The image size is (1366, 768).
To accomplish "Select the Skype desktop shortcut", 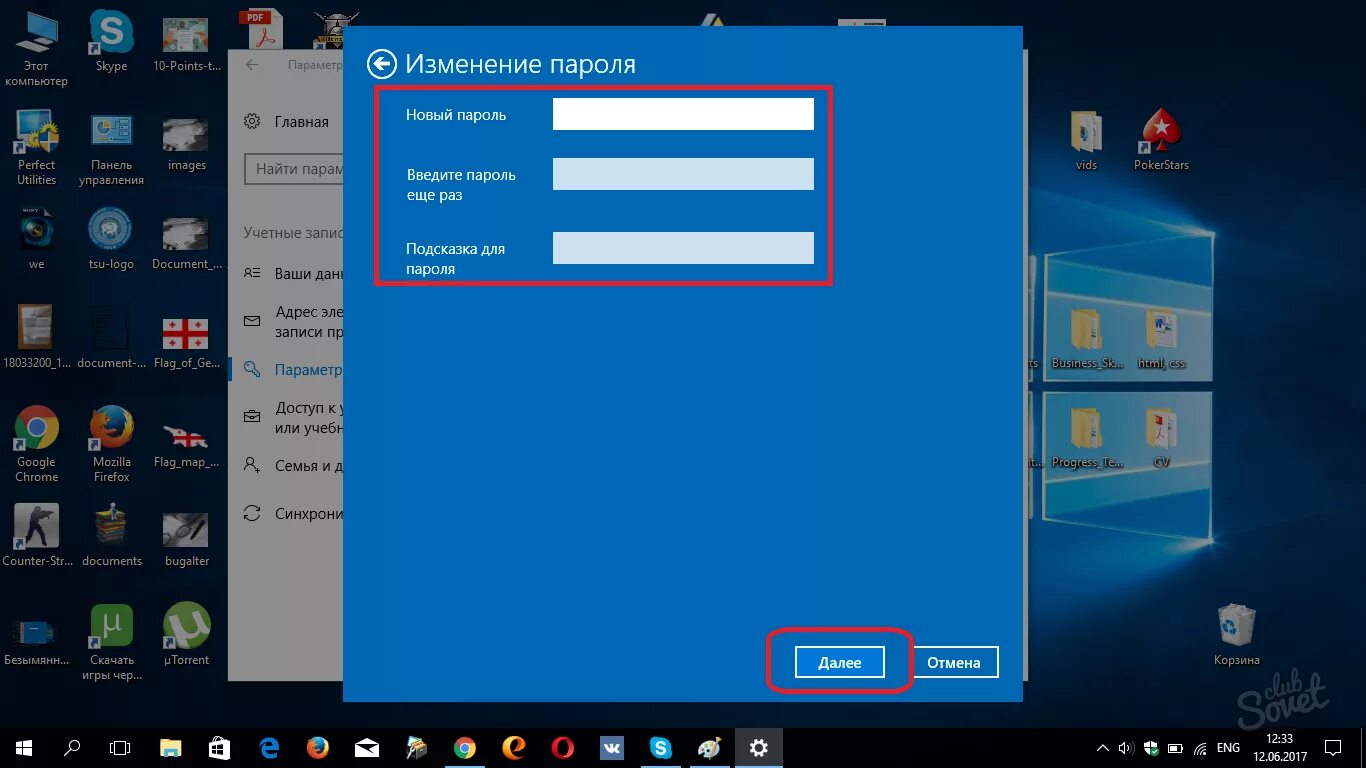I will click(x=111, y=43).
